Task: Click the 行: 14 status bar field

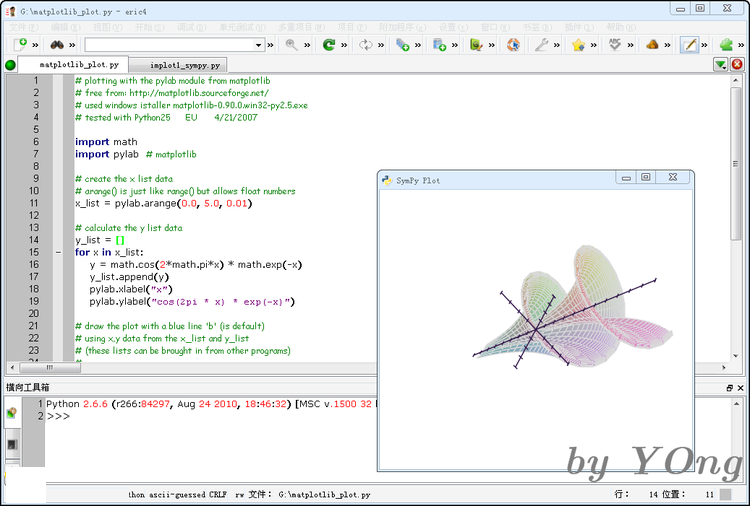Action: tap(636, 494)
